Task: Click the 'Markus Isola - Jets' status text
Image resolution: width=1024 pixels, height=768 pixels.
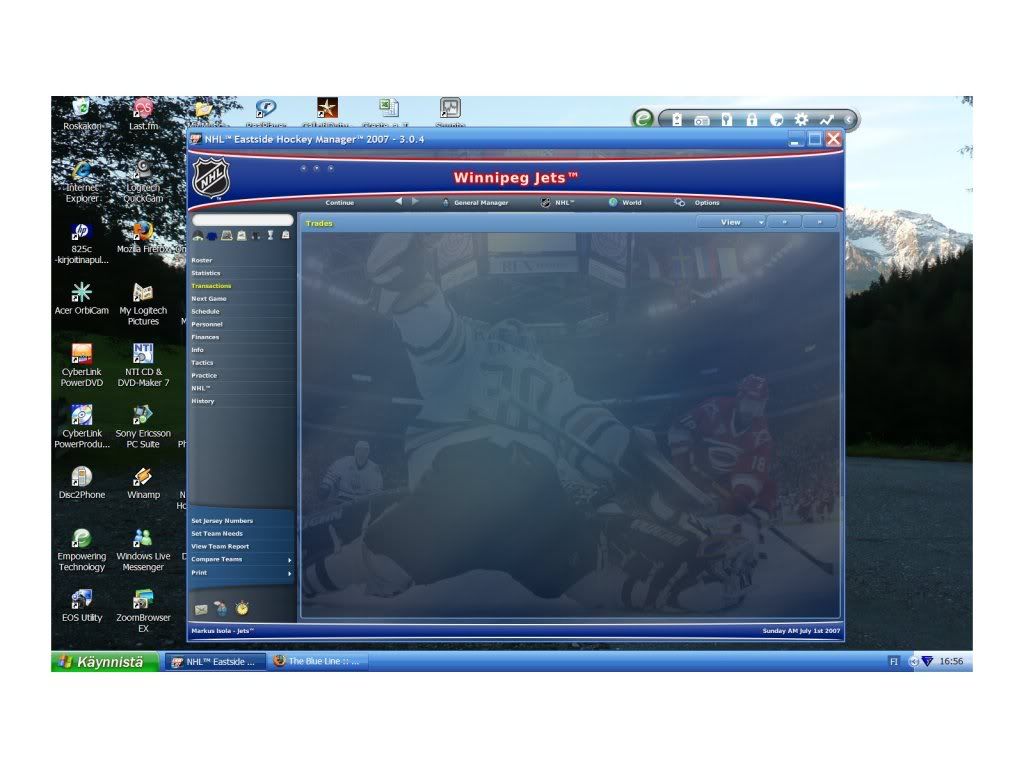Action: (223, 631)
